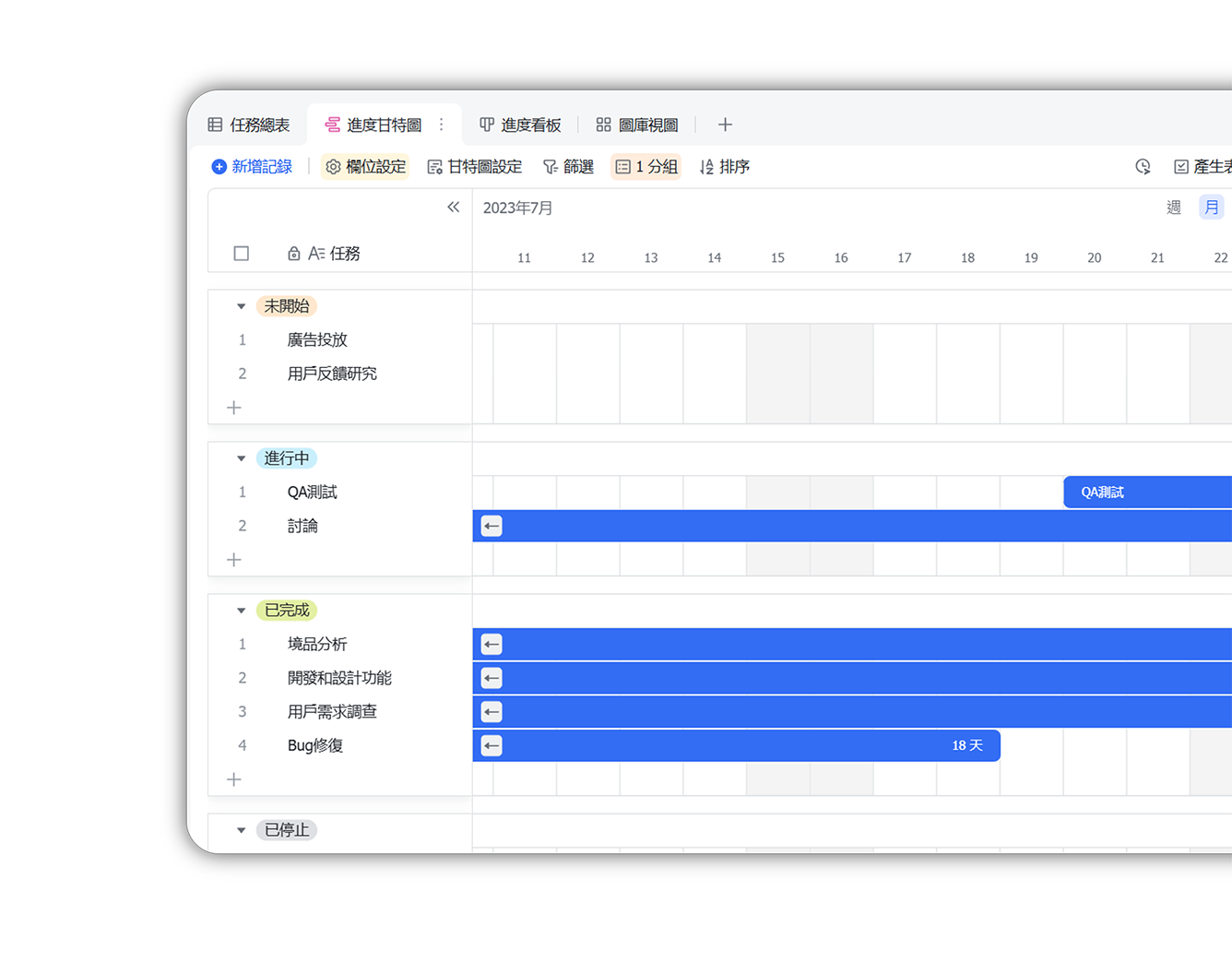Viewport: 1232px width, 962px height.
Task: Click 新增記錄 to add a record
Action: tap(252, 167)
